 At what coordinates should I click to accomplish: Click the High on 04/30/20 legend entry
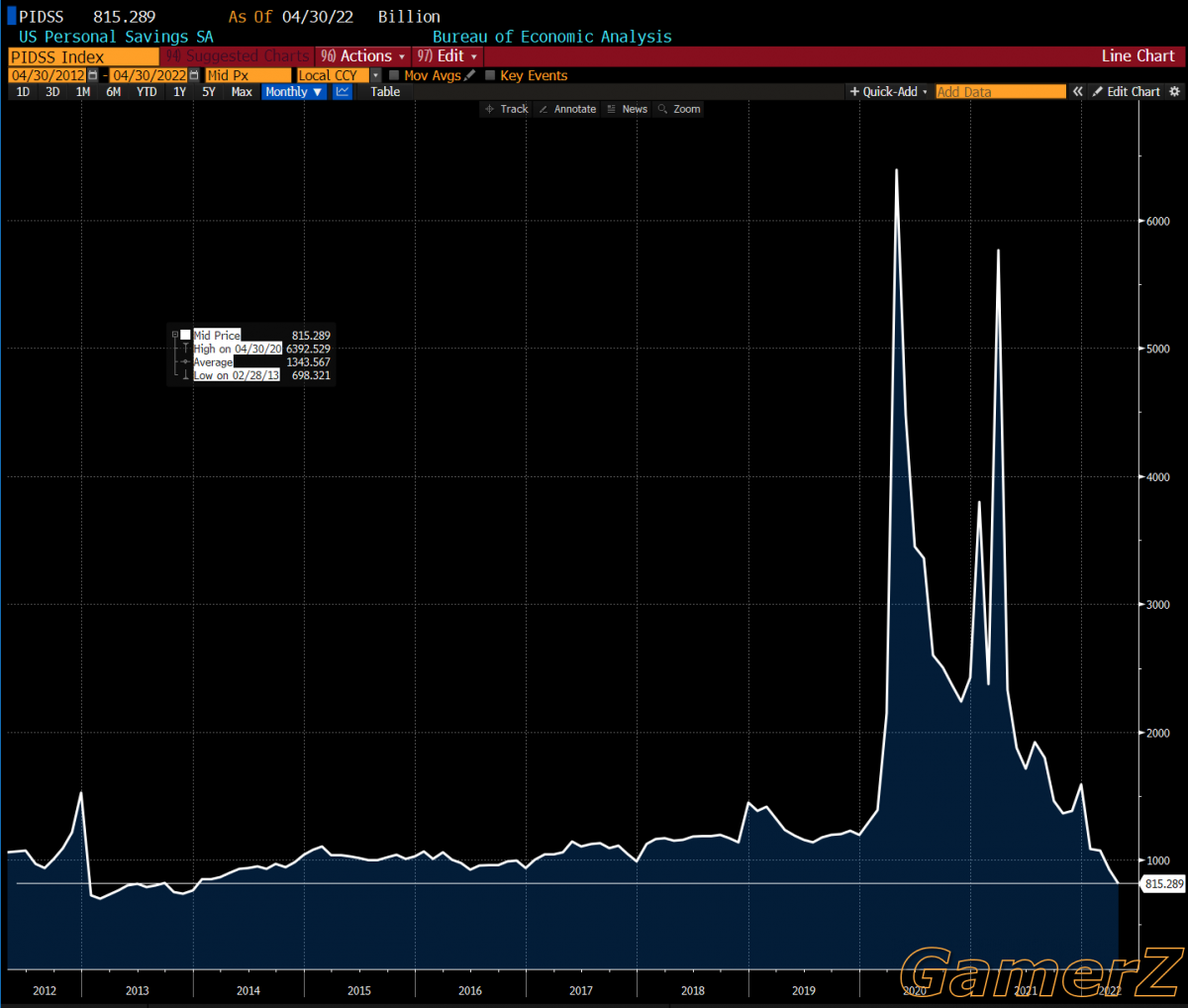tap(238, 349)
